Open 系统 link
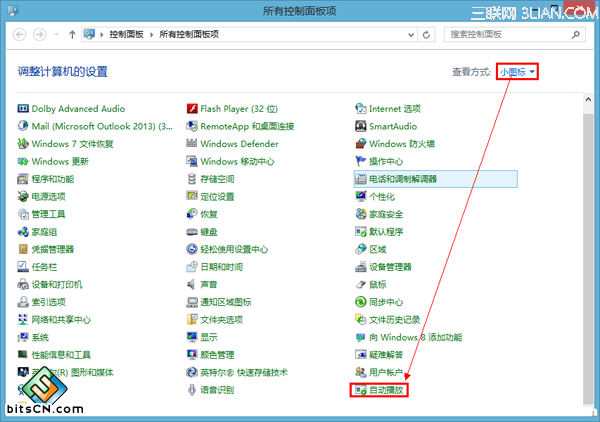This screenshot has height=422, width=600. 40,337
